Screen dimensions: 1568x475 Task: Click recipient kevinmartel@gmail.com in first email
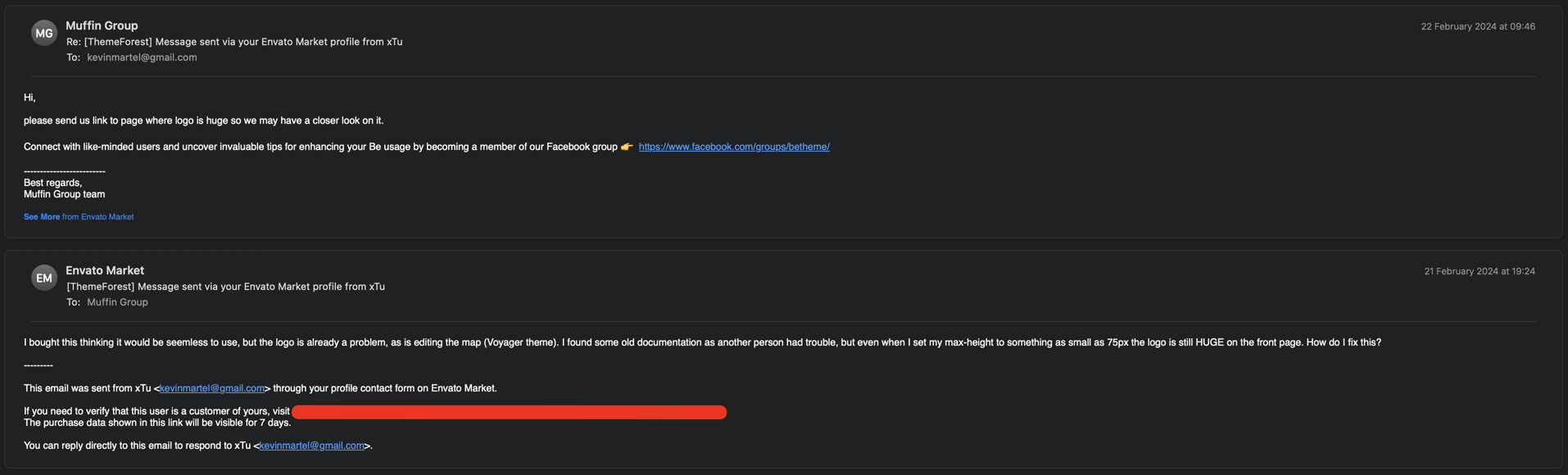point(142,57)
